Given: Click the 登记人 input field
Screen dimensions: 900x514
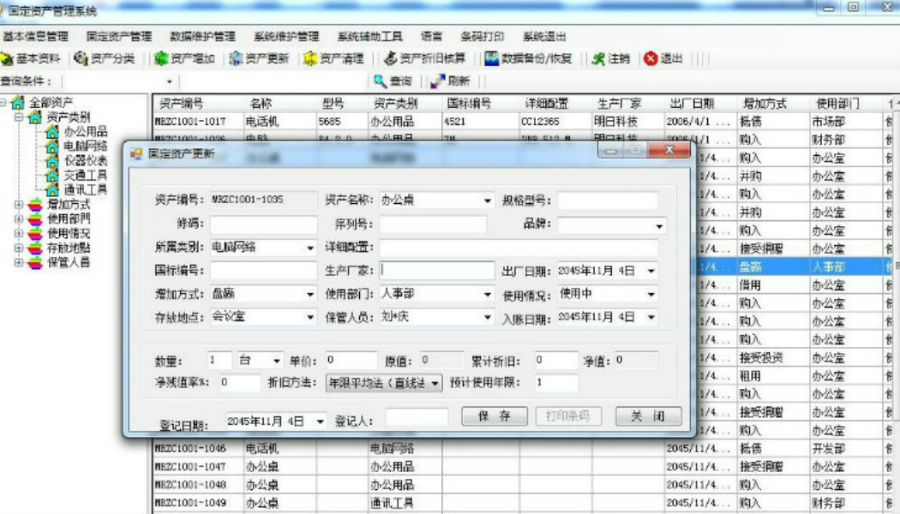Looking at the screenshot, I should 417,418.
